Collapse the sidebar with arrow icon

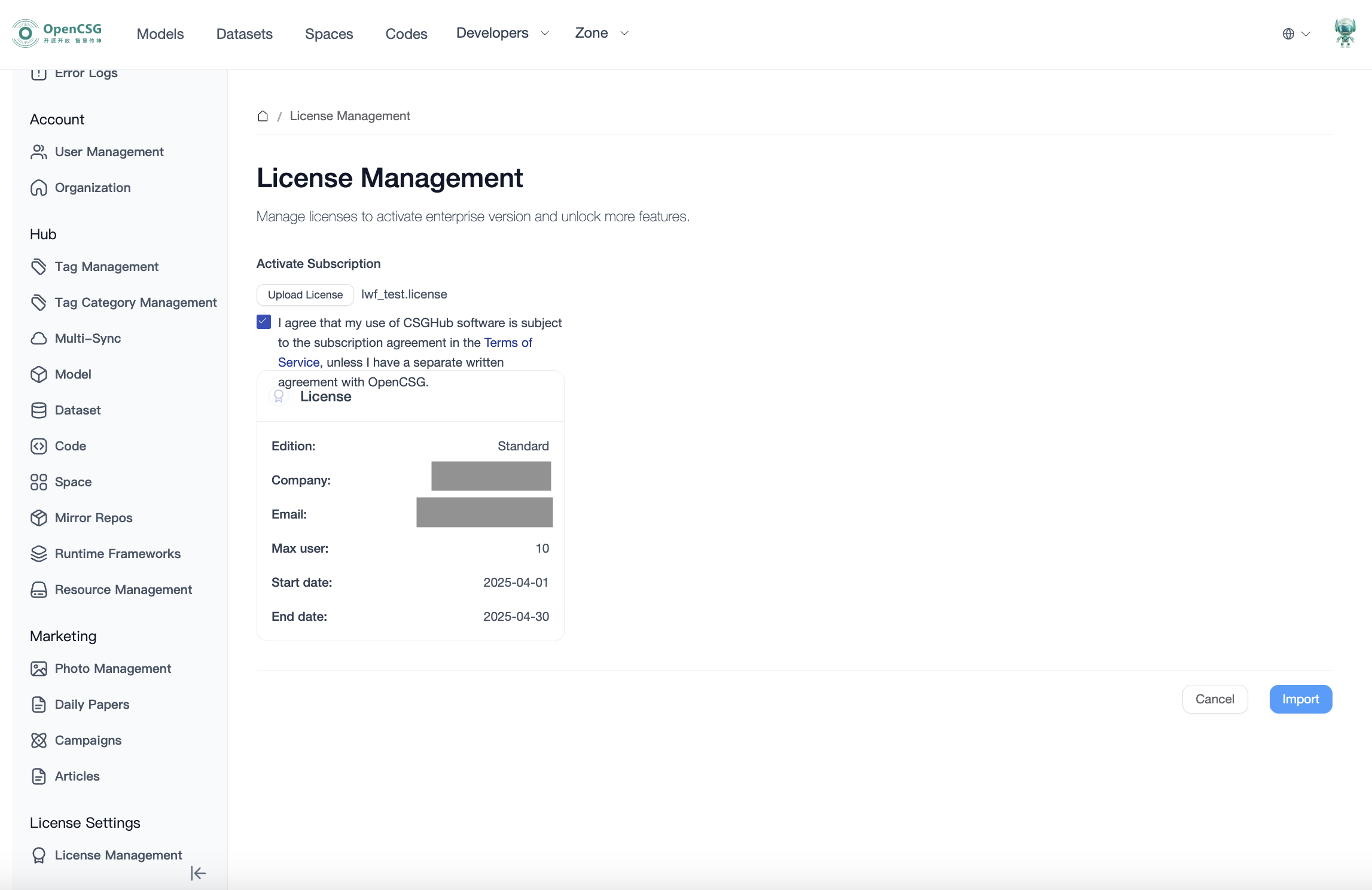(x=199, y=873)
